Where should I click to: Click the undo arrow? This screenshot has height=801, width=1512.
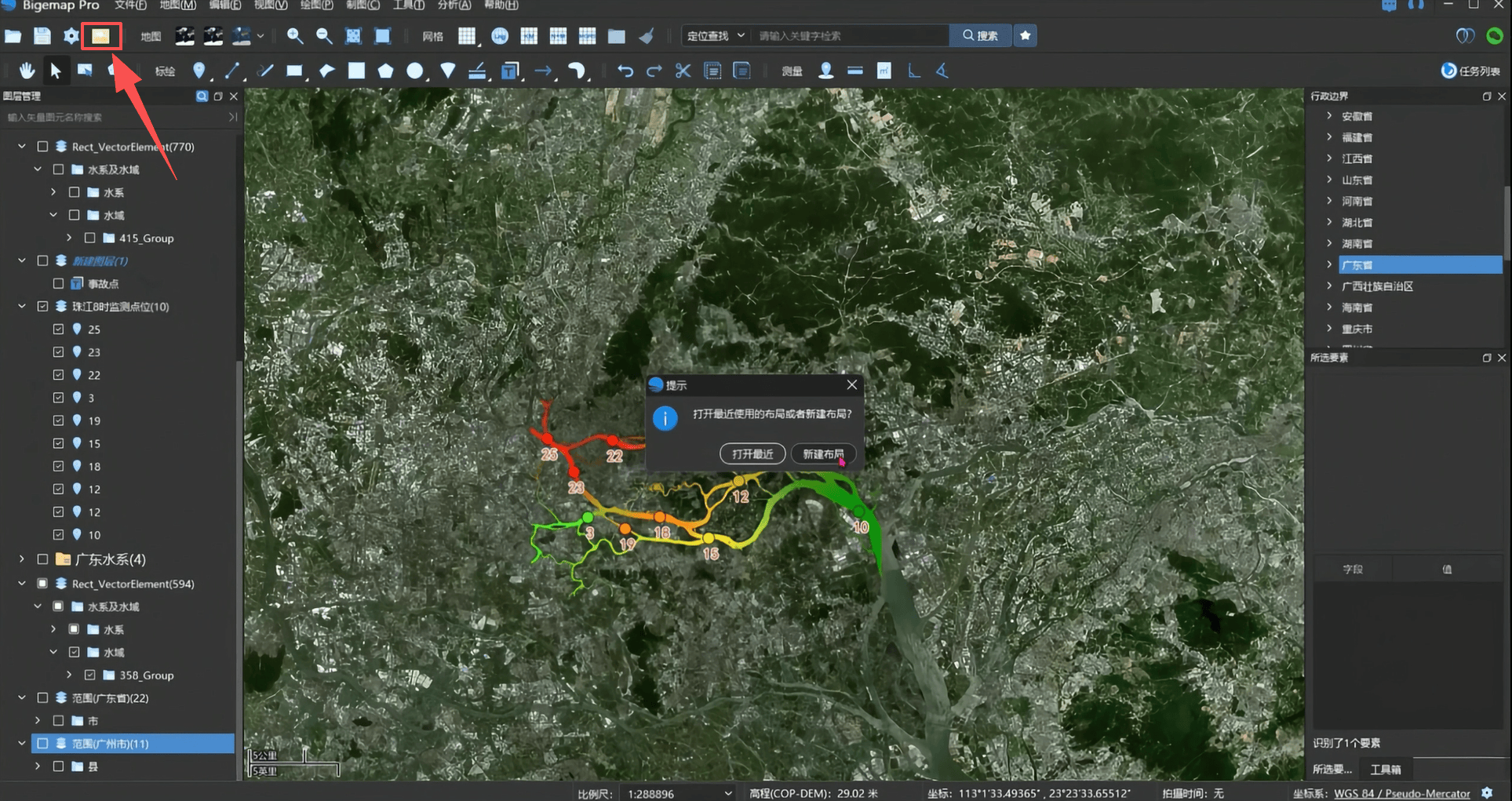[625, 71]
